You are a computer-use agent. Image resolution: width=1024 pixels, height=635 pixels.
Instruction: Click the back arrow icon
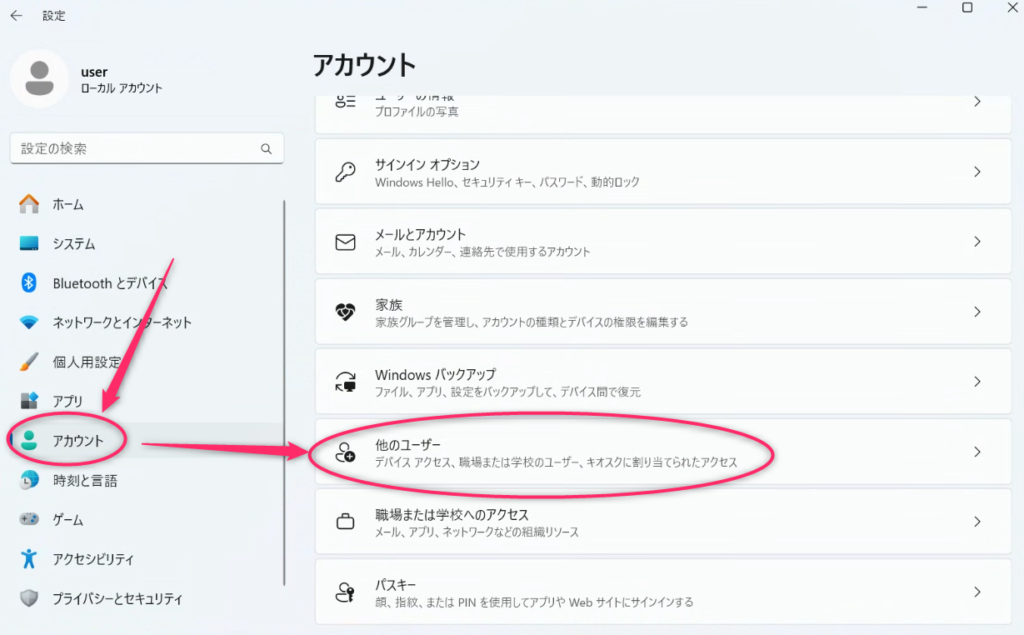(x=16, y=16)
